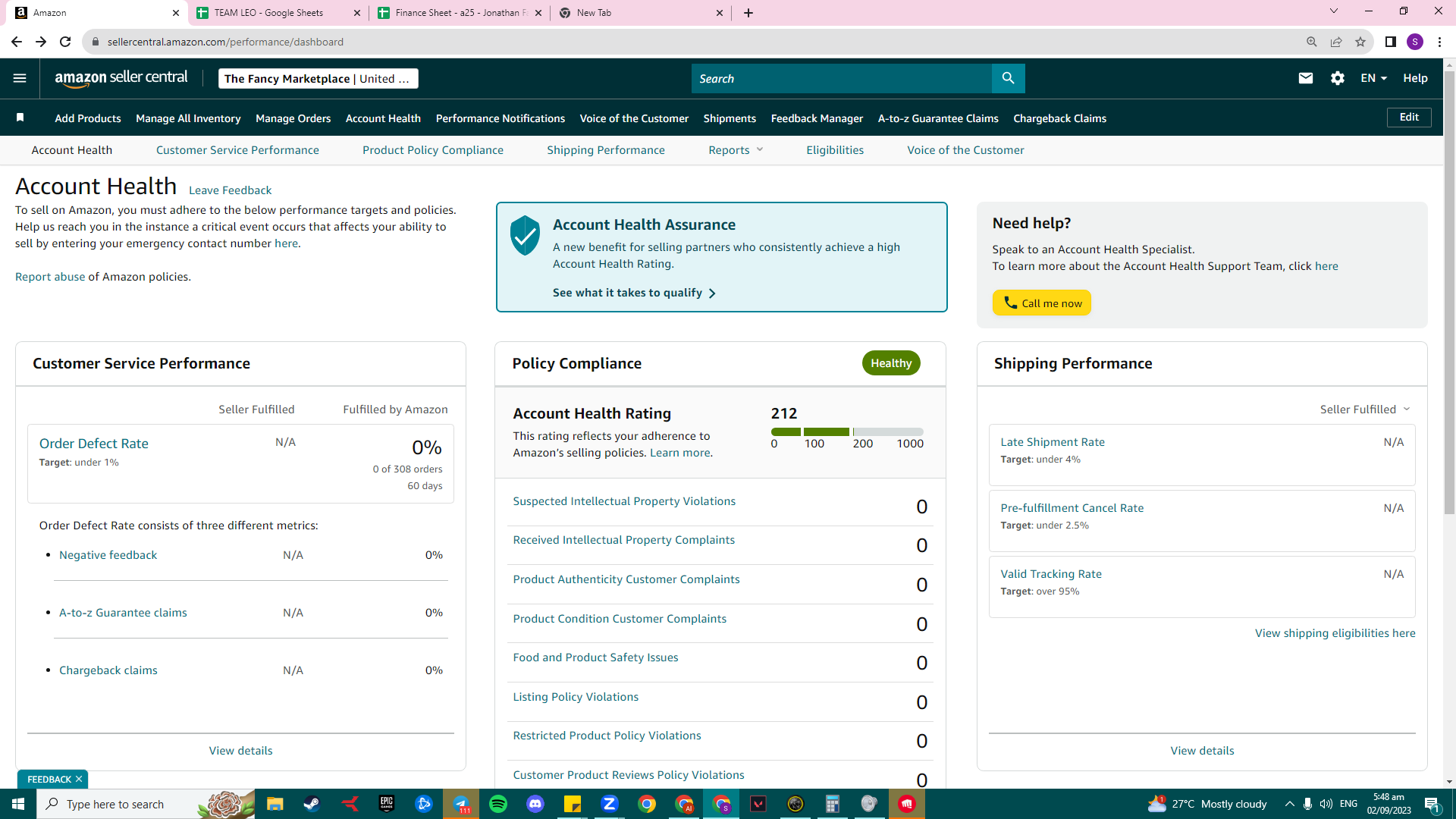This screenshot has height=819, width=1456.
Task: Open Discord from the taskbar
Action: (x=535, y=804)
